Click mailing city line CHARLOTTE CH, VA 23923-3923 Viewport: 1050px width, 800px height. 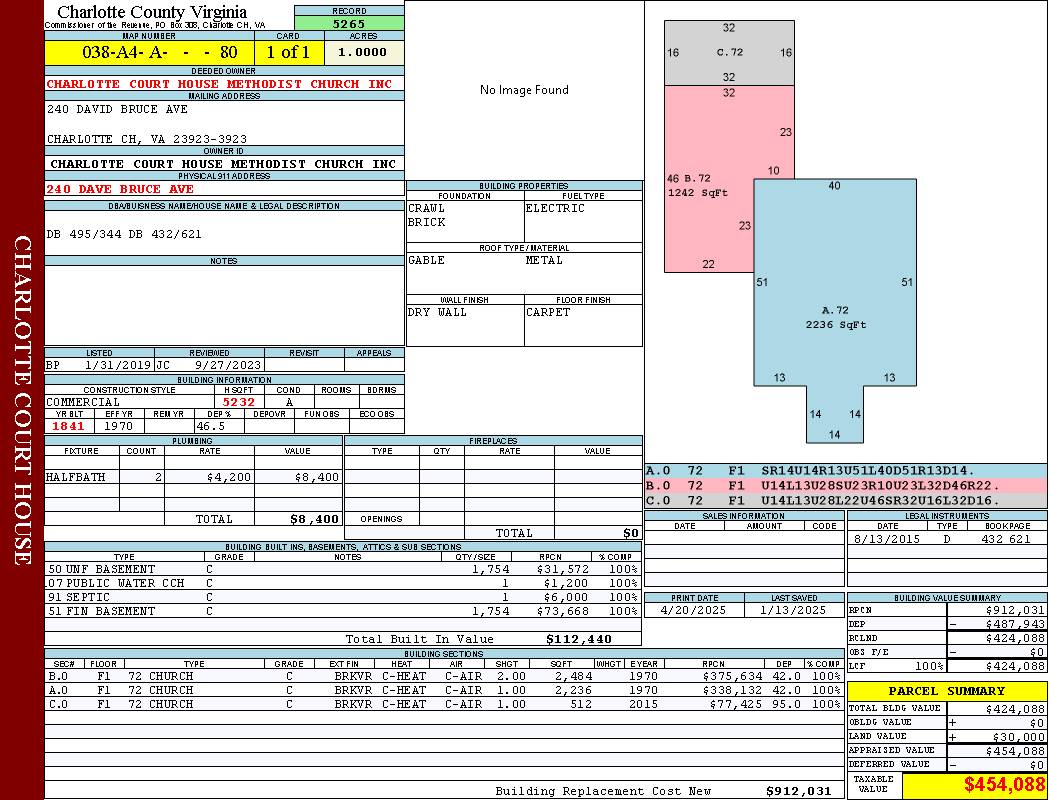pyautogui.click(x=147, y=139)
